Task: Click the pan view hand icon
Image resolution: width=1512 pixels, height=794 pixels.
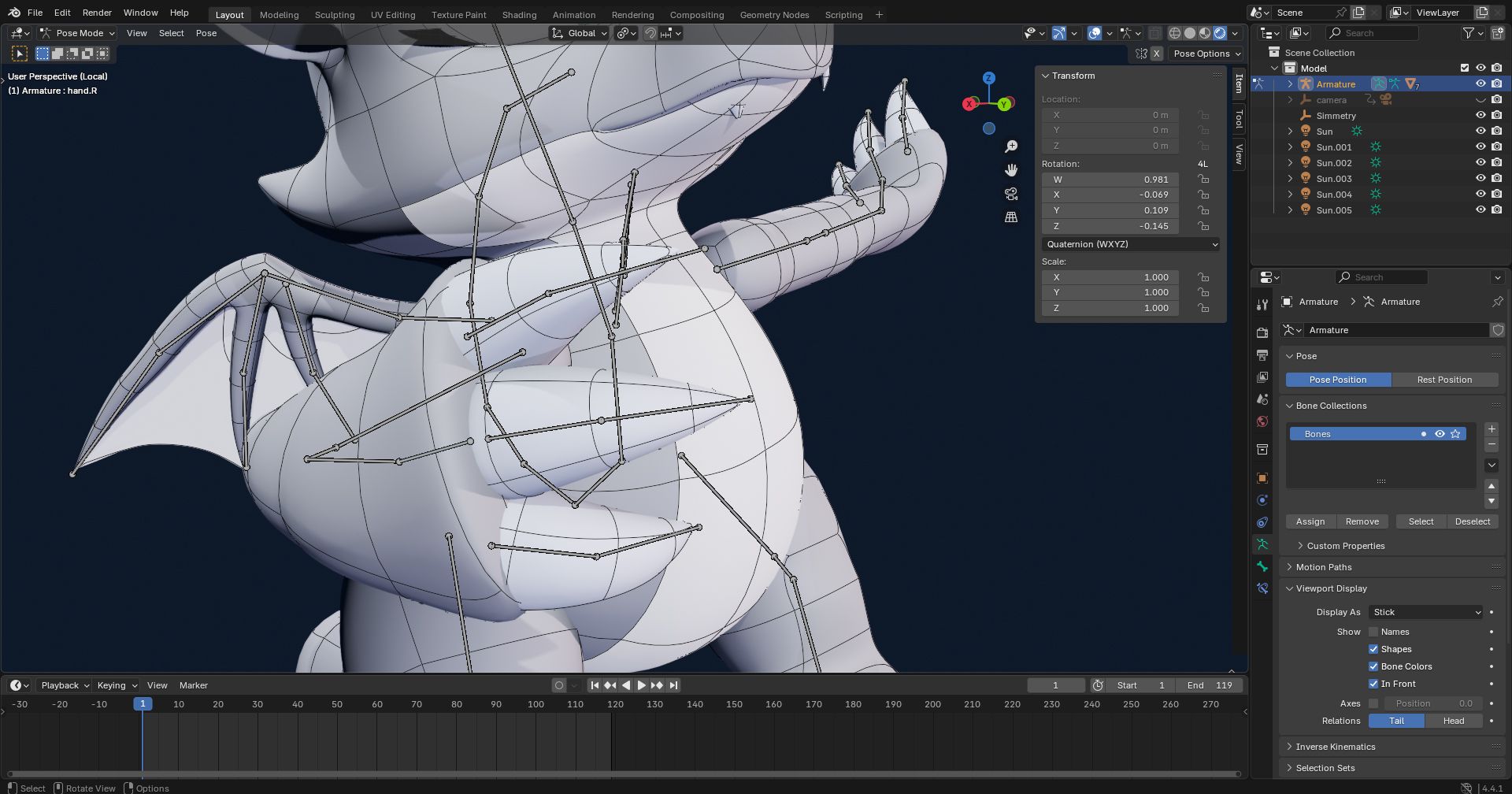Action: [1011, 170]
